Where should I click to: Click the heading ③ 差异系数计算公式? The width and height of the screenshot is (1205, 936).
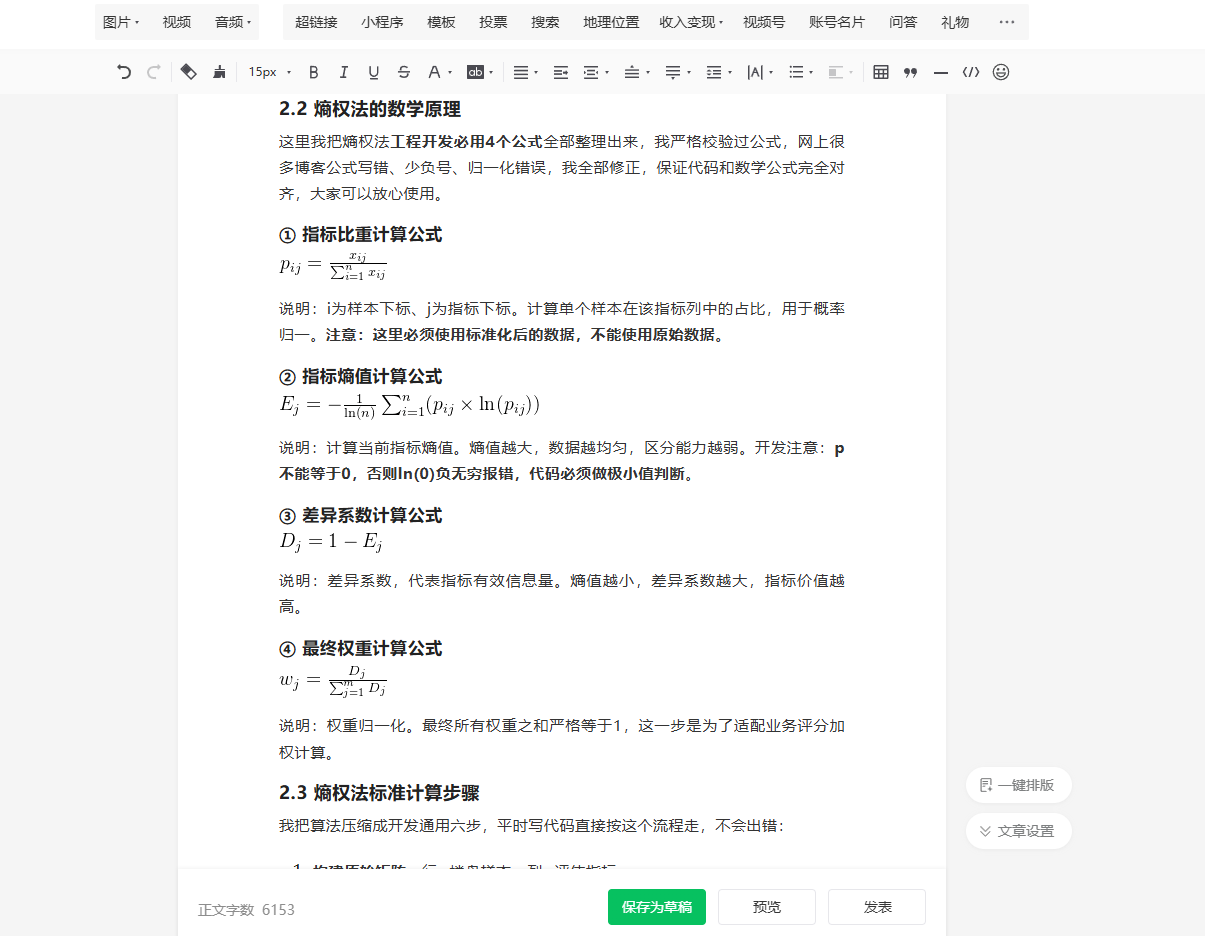[x=360, y=516]
